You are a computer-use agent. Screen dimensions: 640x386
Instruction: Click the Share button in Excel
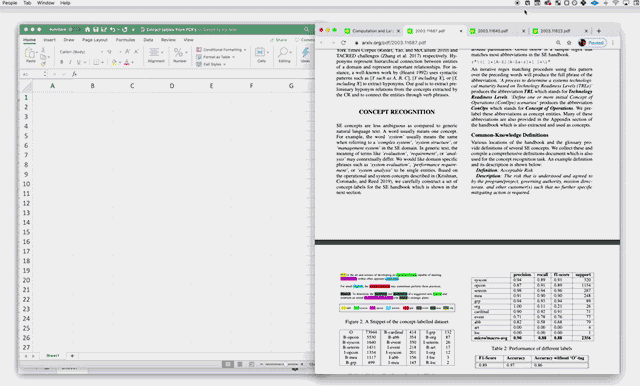(x=278, y=40)
